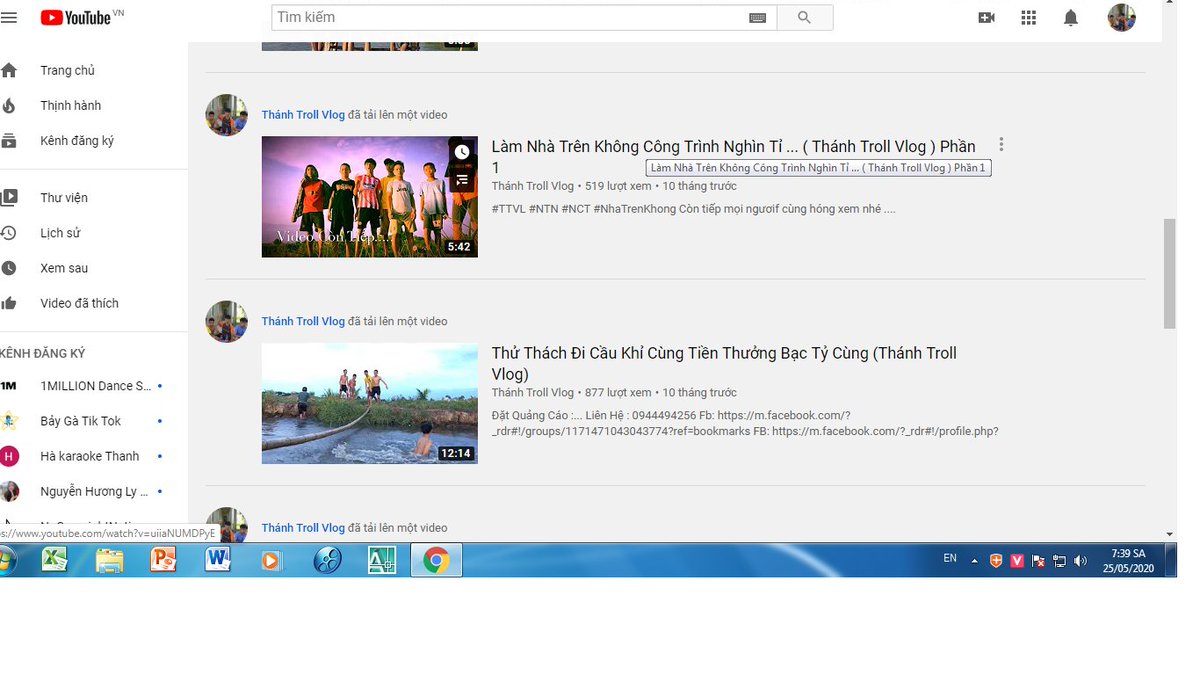Screen dimensions: 1200x675
Task: Play the 12:14 video thumbnail
Action: tap(369, 403)
